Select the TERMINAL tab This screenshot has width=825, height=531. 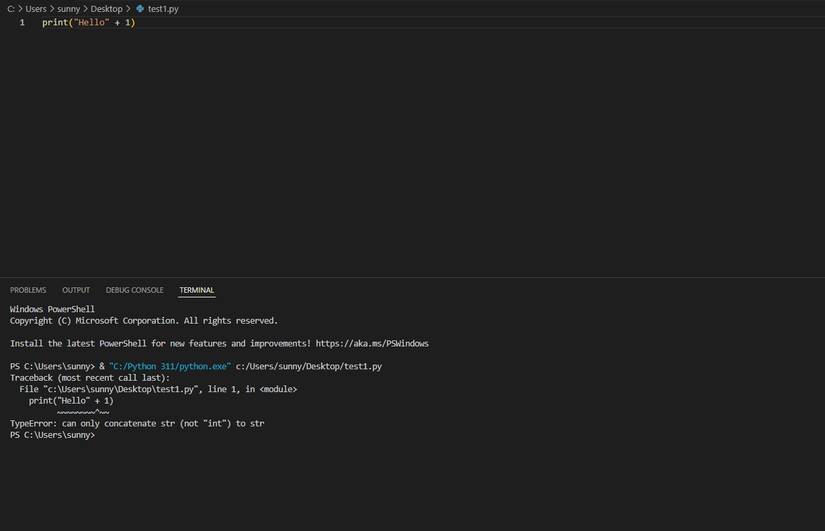(x=196, y=290)
